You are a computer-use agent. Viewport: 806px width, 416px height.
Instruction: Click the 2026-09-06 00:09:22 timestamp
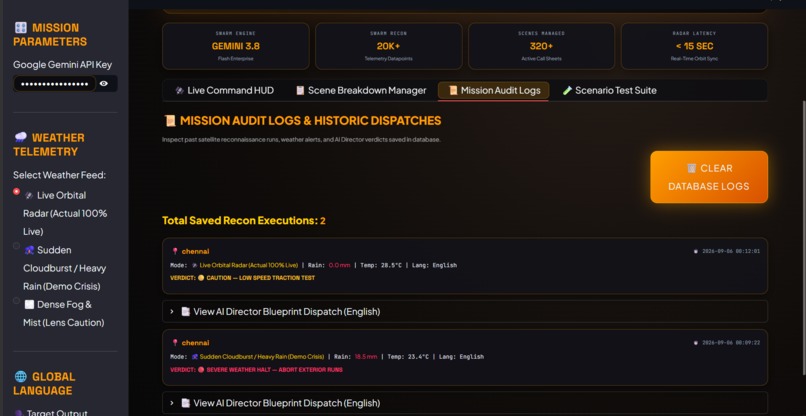pyautogui.click(x=731, y=342)
